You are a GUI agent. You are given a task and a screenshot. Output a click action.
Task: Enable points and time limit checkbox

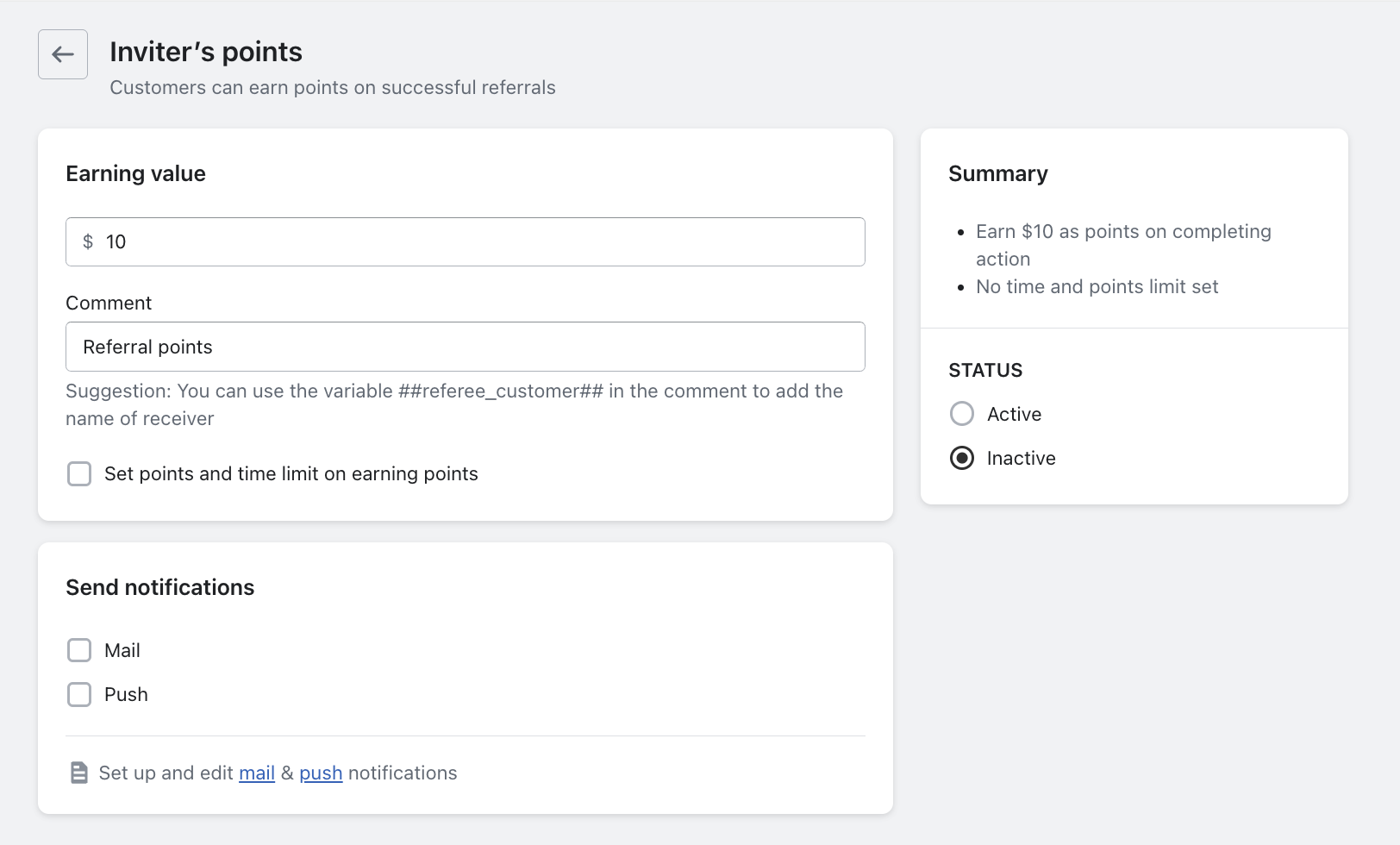79,474
